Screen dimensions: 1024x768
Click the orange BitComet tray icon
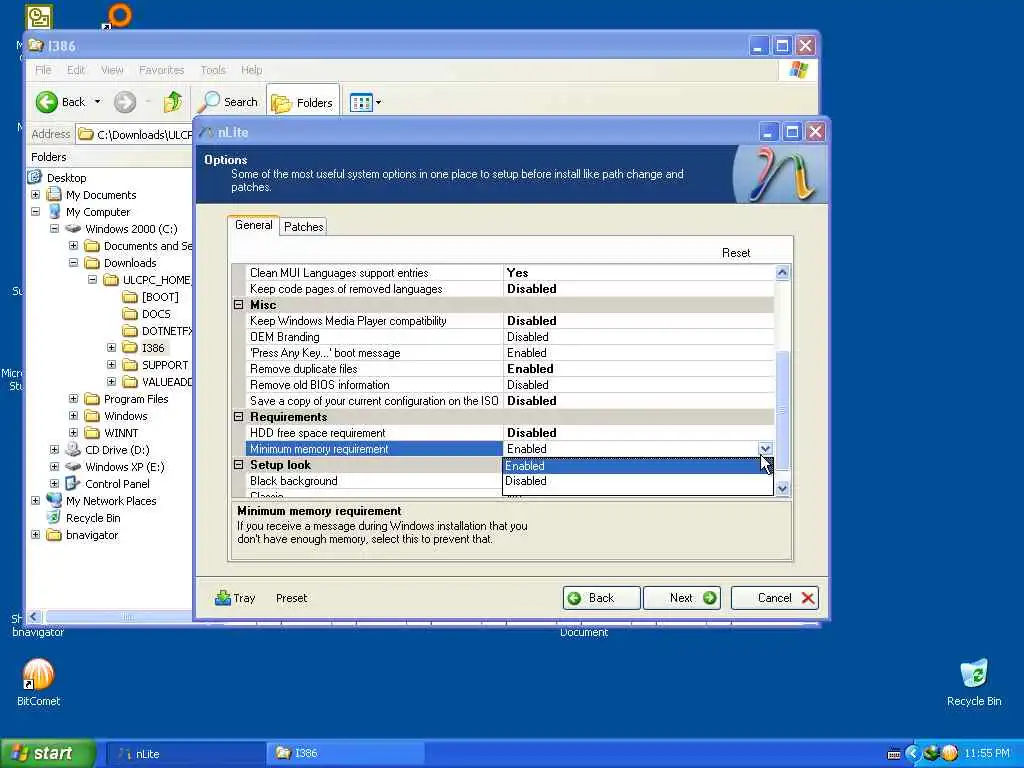[949, 754]
